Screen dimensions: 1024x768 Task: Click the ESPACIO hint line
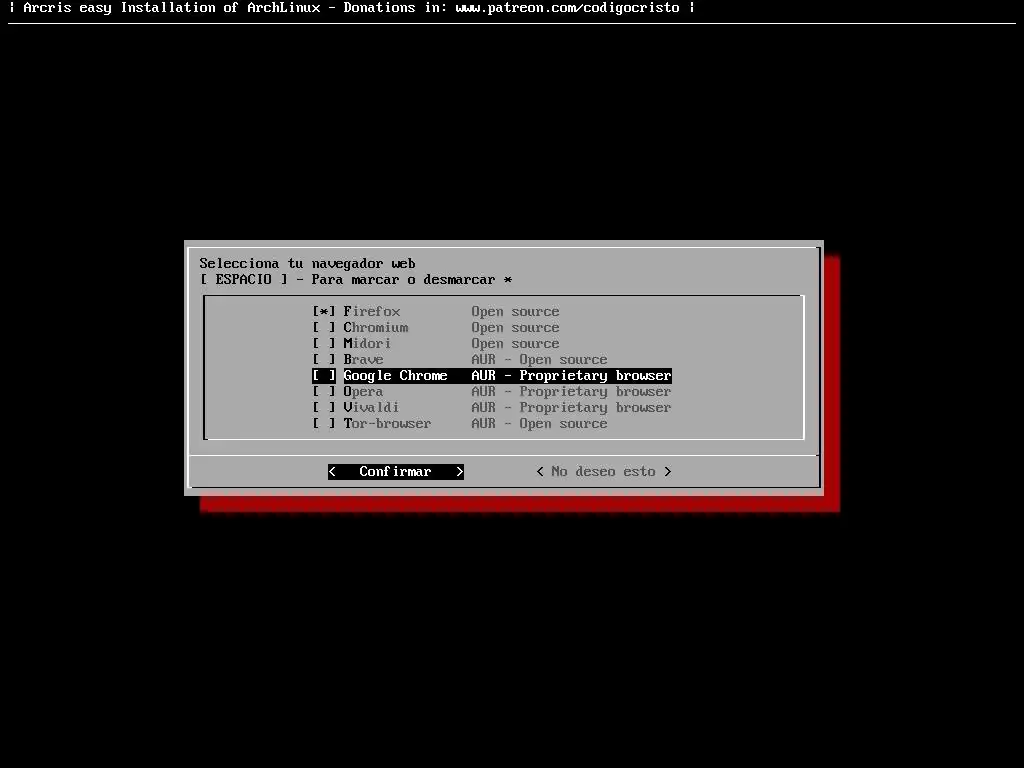[x=356, y=280]
